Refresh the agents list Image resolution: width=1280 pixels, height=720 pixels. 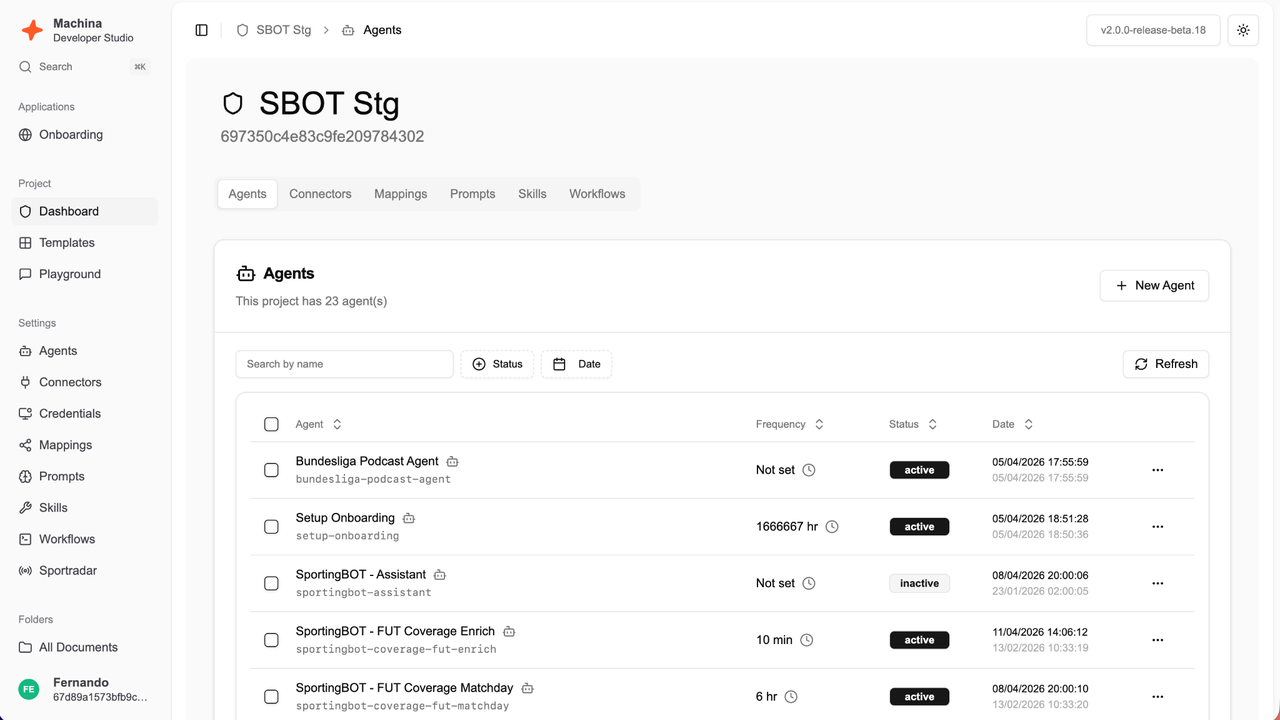[1166, 364]
